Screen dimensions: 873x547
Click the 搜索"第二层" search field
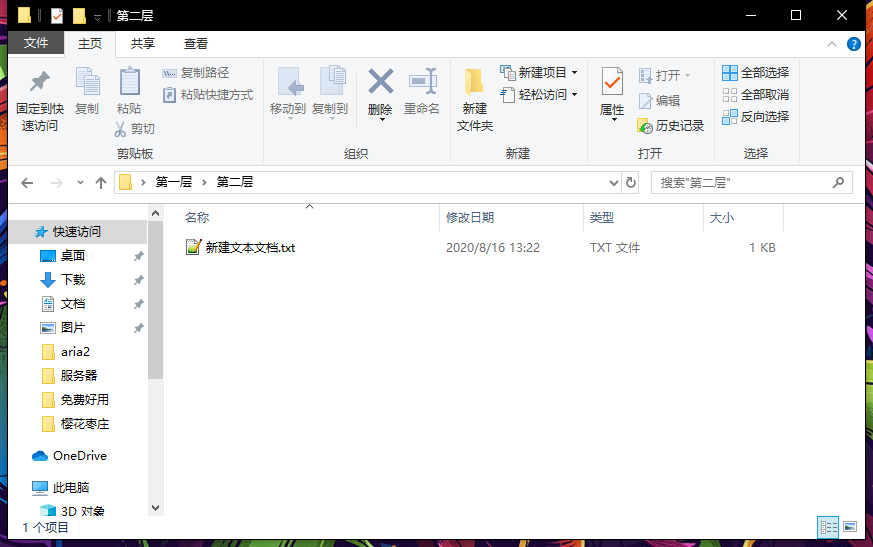tap(752, 183)
